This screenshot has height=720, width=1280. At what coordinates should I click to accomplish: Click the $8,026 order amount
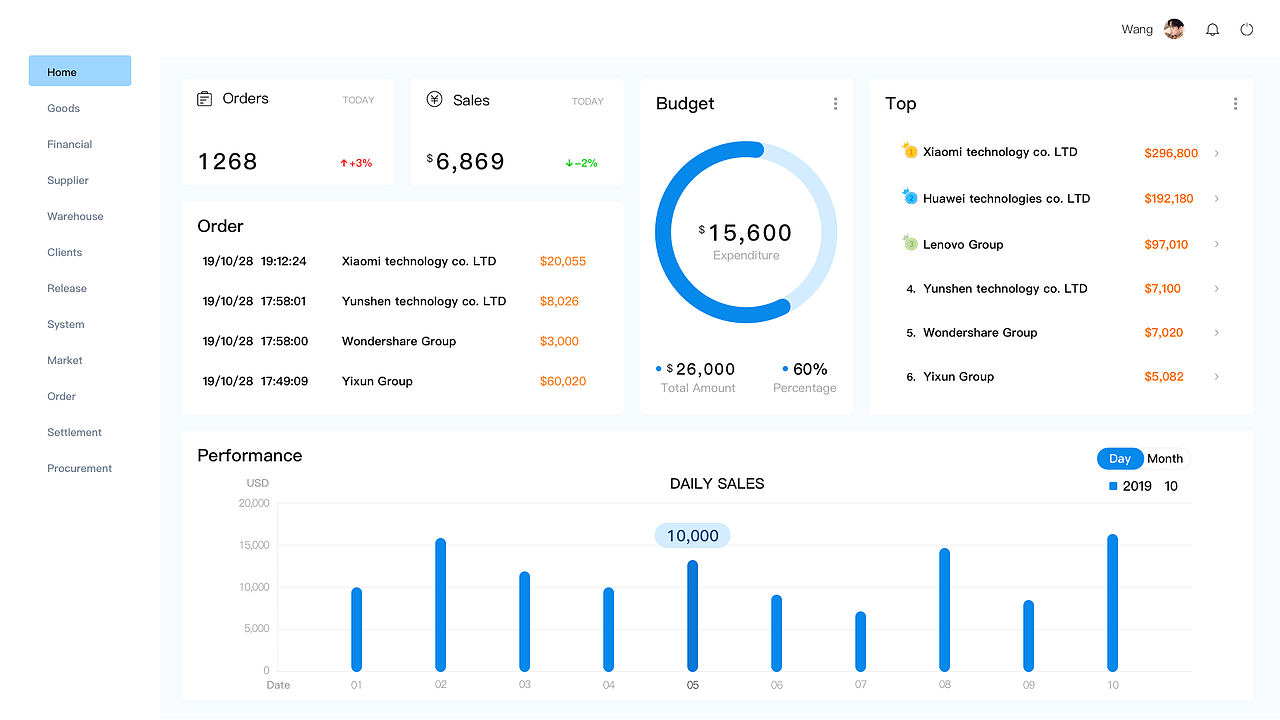coord(559,301)
